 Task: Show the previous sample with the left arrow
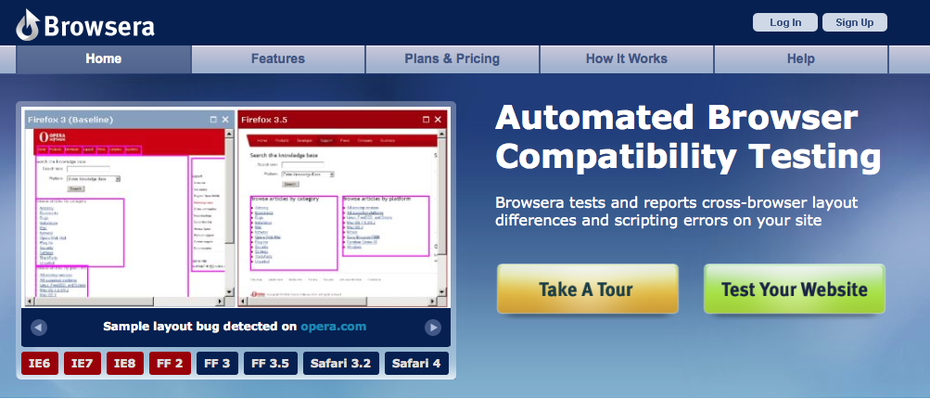click(x=39, y=327)
